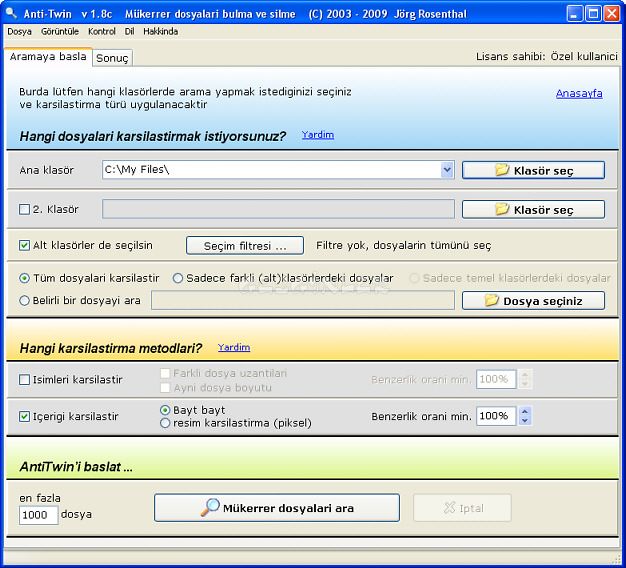Enable Isimleri karsilastir checkbox
Screen dimensions: 626x568
point(24,379)
